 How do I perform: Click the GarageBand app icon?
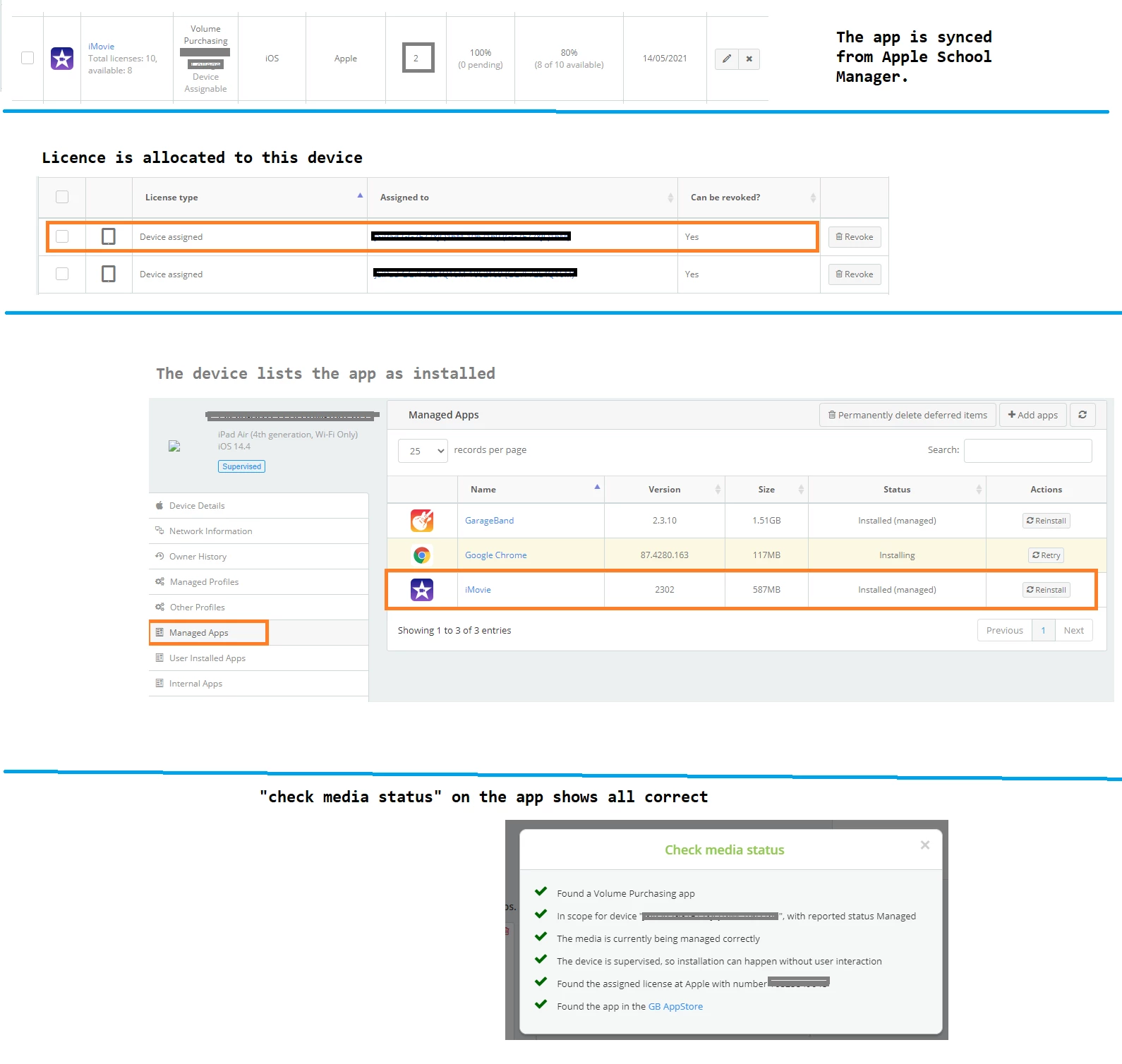coord(422,521)
